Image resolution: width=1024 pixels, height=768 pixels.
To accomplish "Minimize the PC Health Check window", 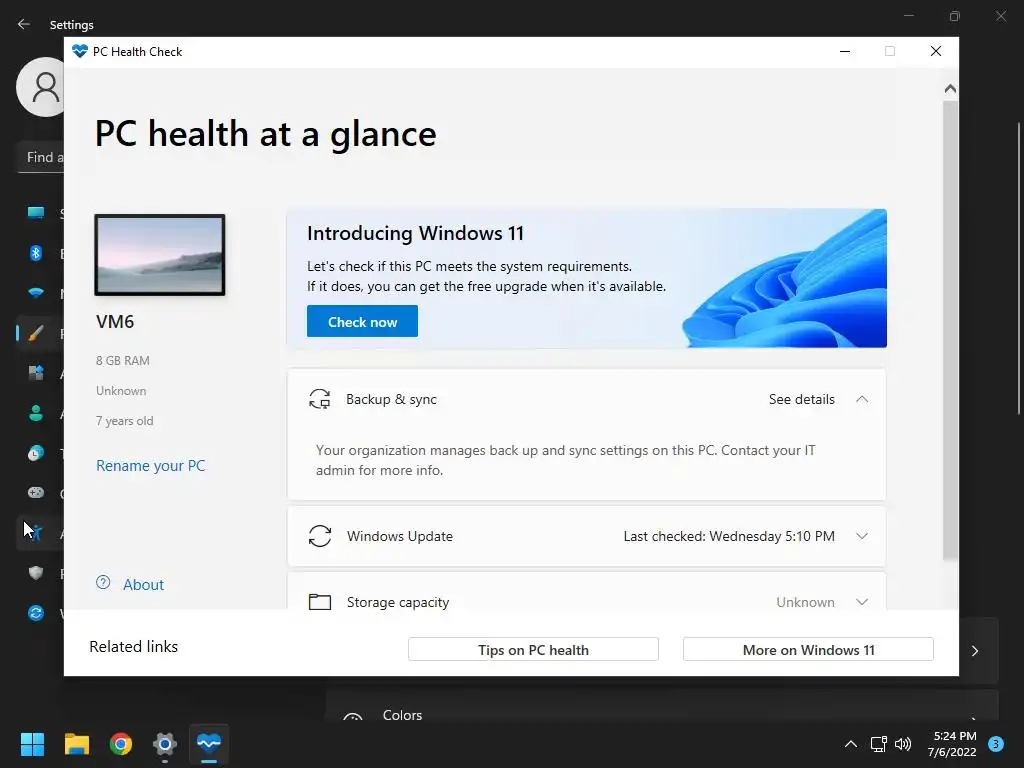I will pyautogui.click(x=845, y=51).
